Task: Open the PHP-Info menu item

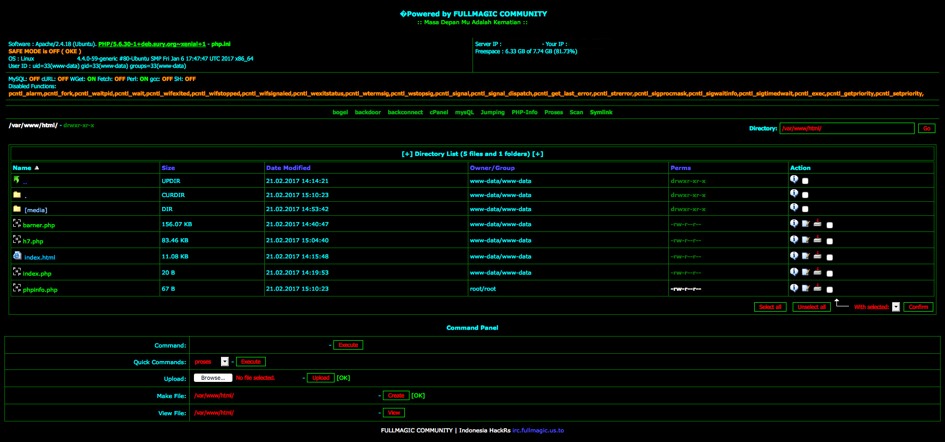Action: tap(524, 113)
